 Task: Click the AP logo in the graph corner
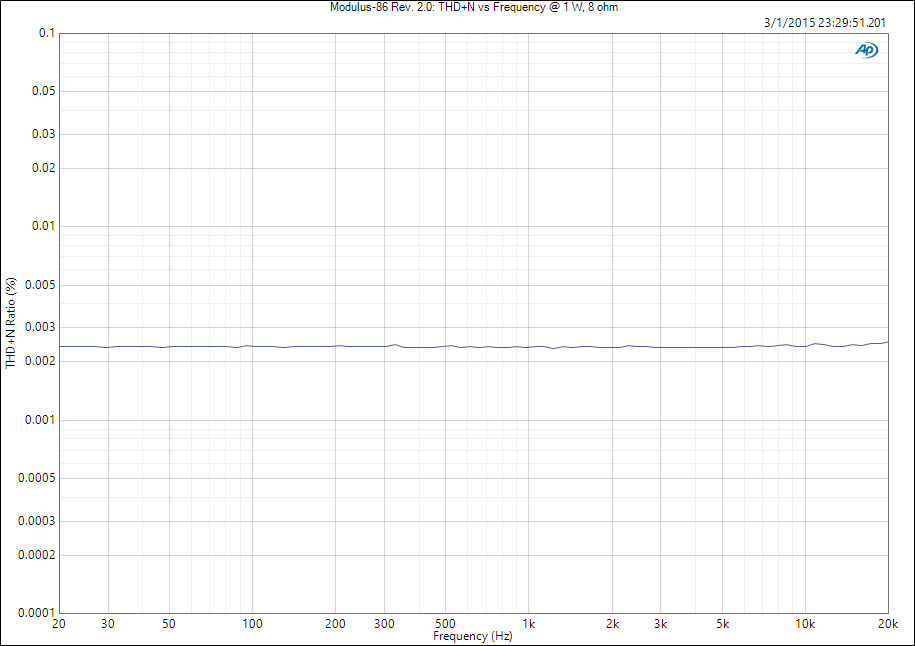click(867, 50)
